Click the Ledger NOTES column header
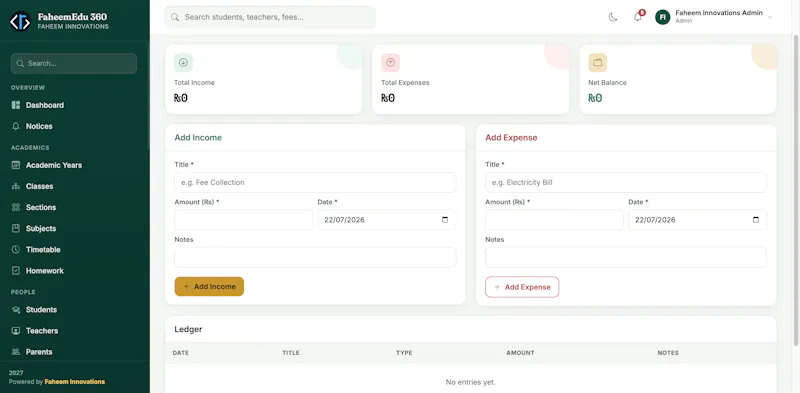Image resolution: width=800 pixels, height=393 pixels. [x=668, y=353]
